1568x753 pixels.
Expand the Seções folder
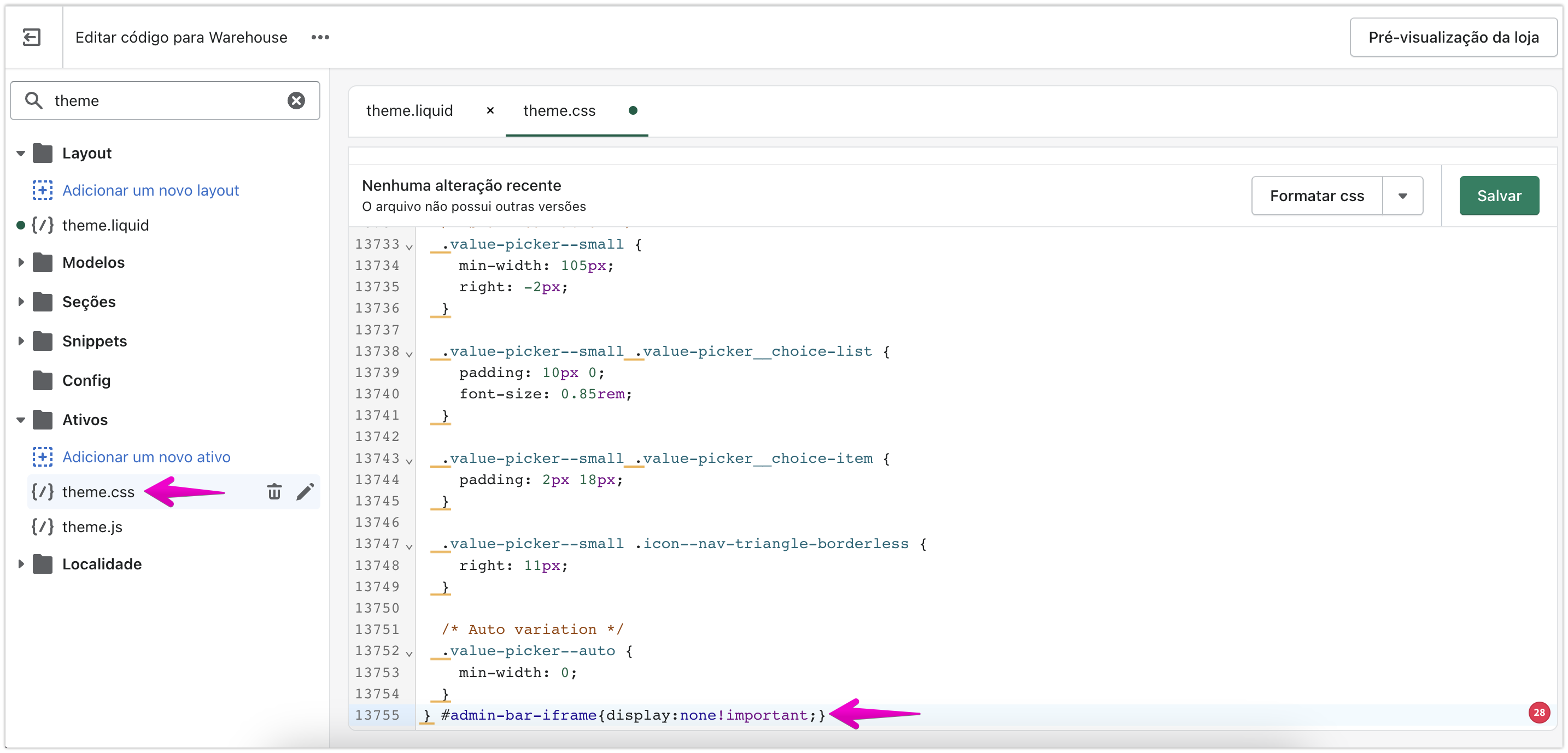[21, 302]
